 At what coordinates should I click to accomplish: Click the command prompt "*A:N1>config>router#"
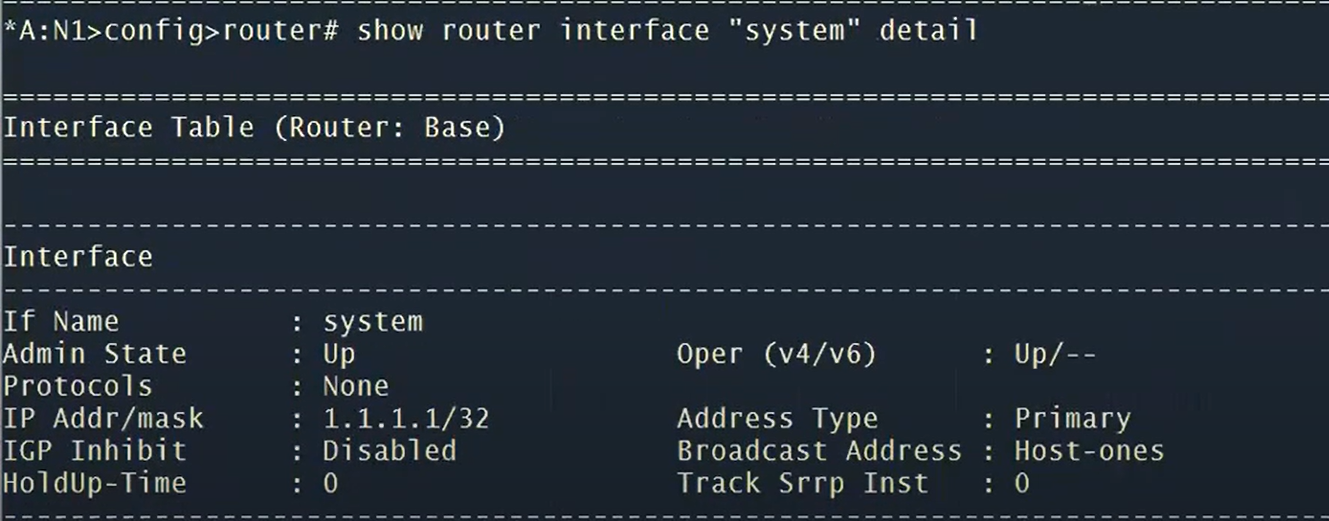point(171,31)
